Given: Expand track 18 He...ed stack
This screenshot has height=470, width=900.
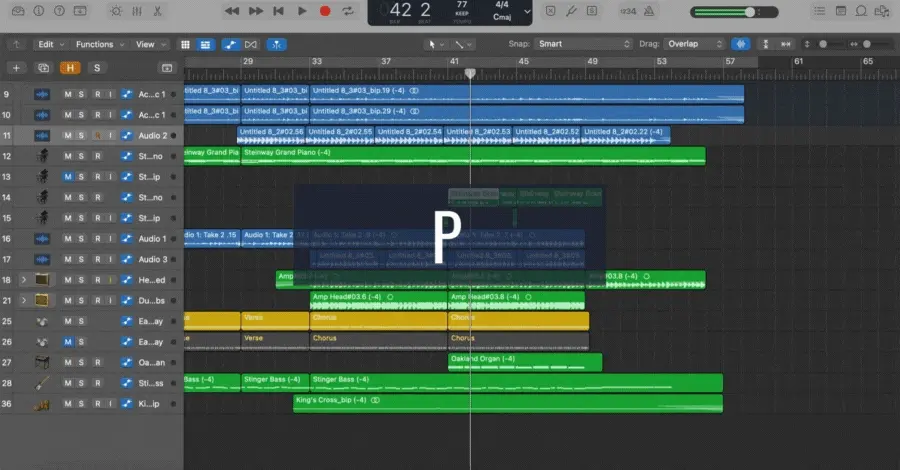Looking at the screenshot, I should [x=24, y=280].
